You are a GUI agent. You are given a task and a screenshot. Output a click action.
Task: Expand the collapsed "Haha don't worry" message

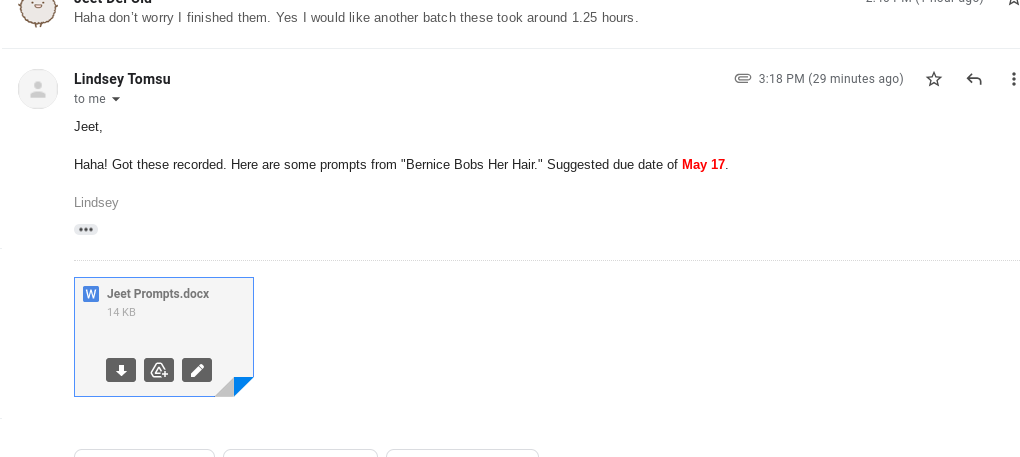click(x=356, y=18)
